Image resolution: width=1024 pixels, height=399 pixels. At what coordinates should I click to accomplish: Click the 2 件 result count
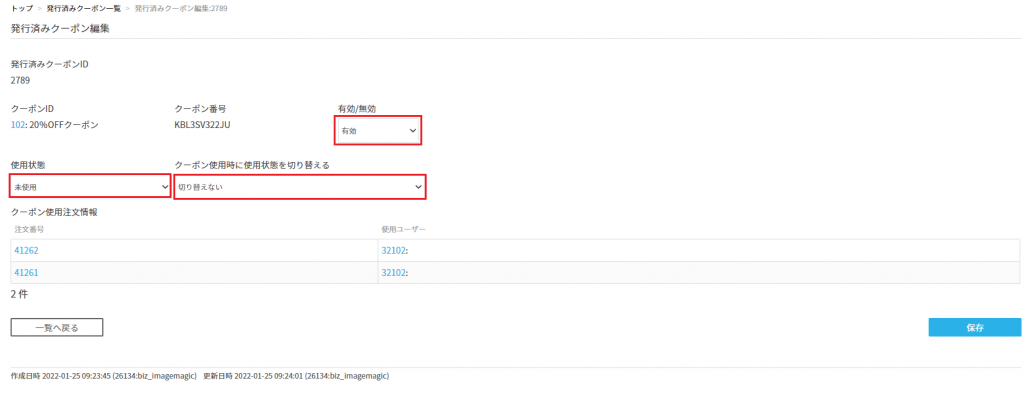pos(20,295)
